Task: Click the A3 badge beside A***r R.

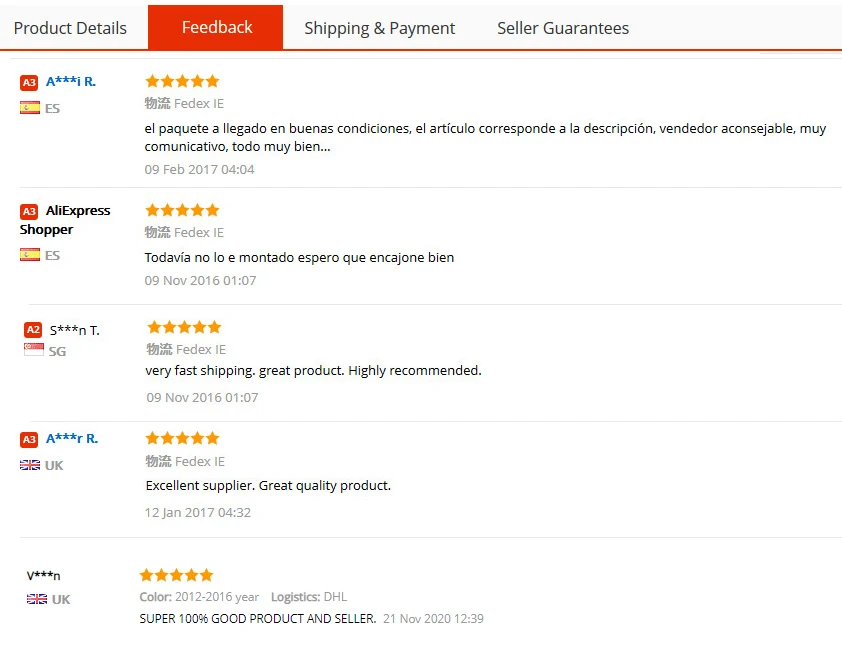Action: pyautogui.click(x=29, y=440)
